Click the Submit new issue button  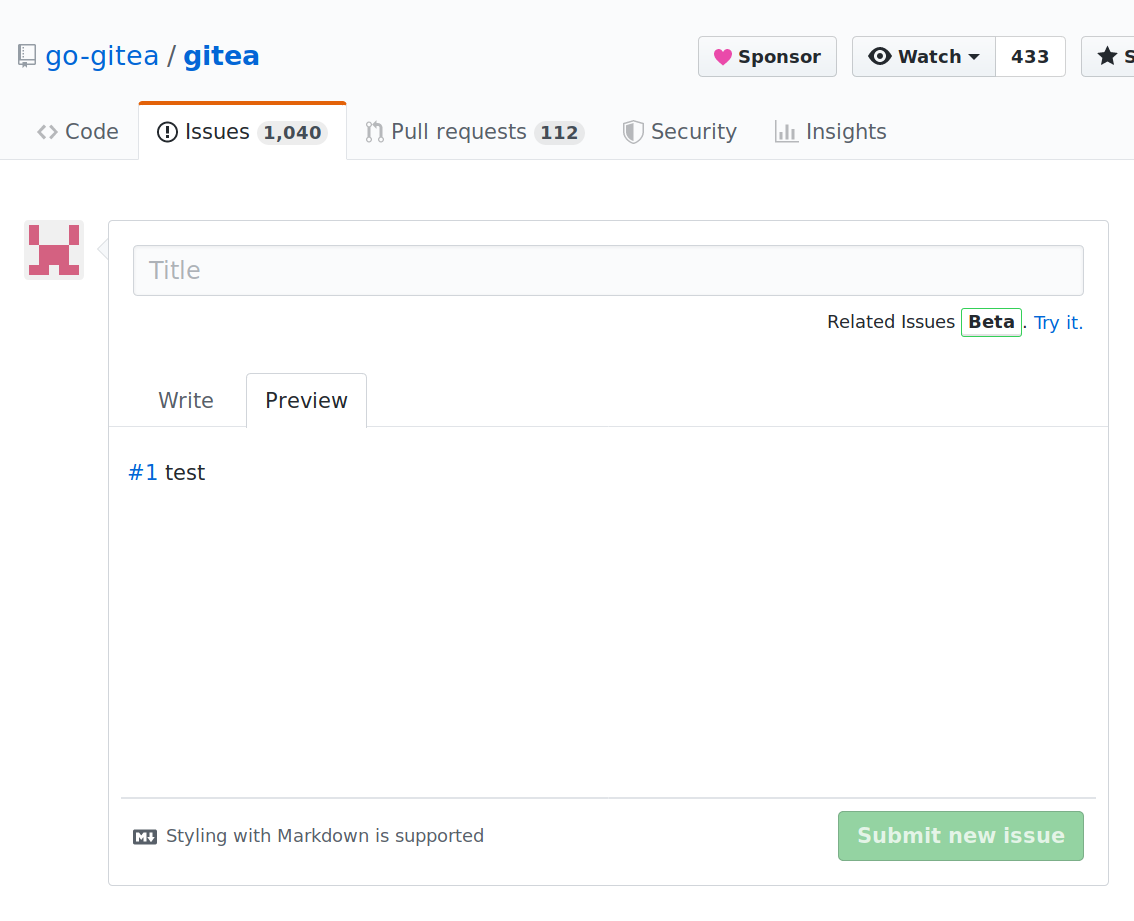960,836
